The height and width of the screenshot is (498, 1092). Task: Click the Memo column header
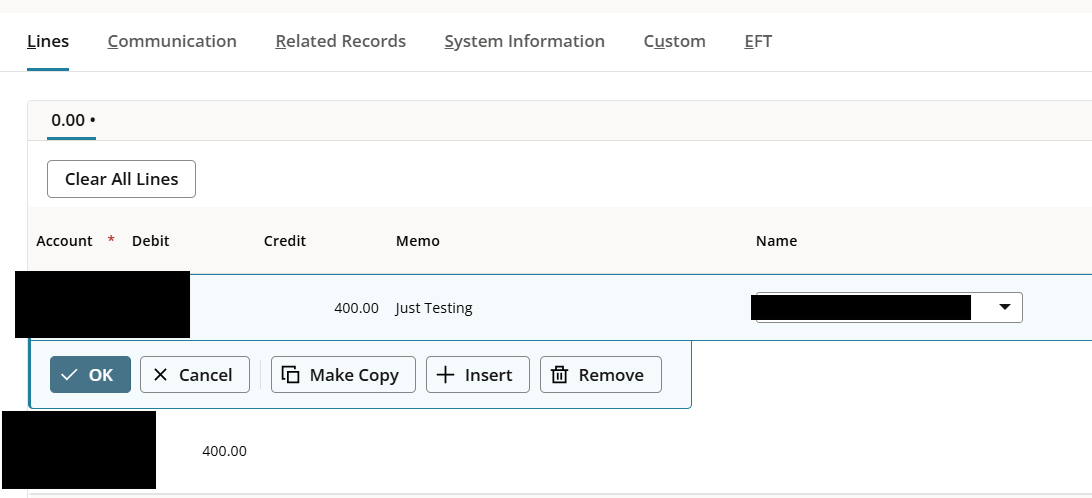(417, 241)
